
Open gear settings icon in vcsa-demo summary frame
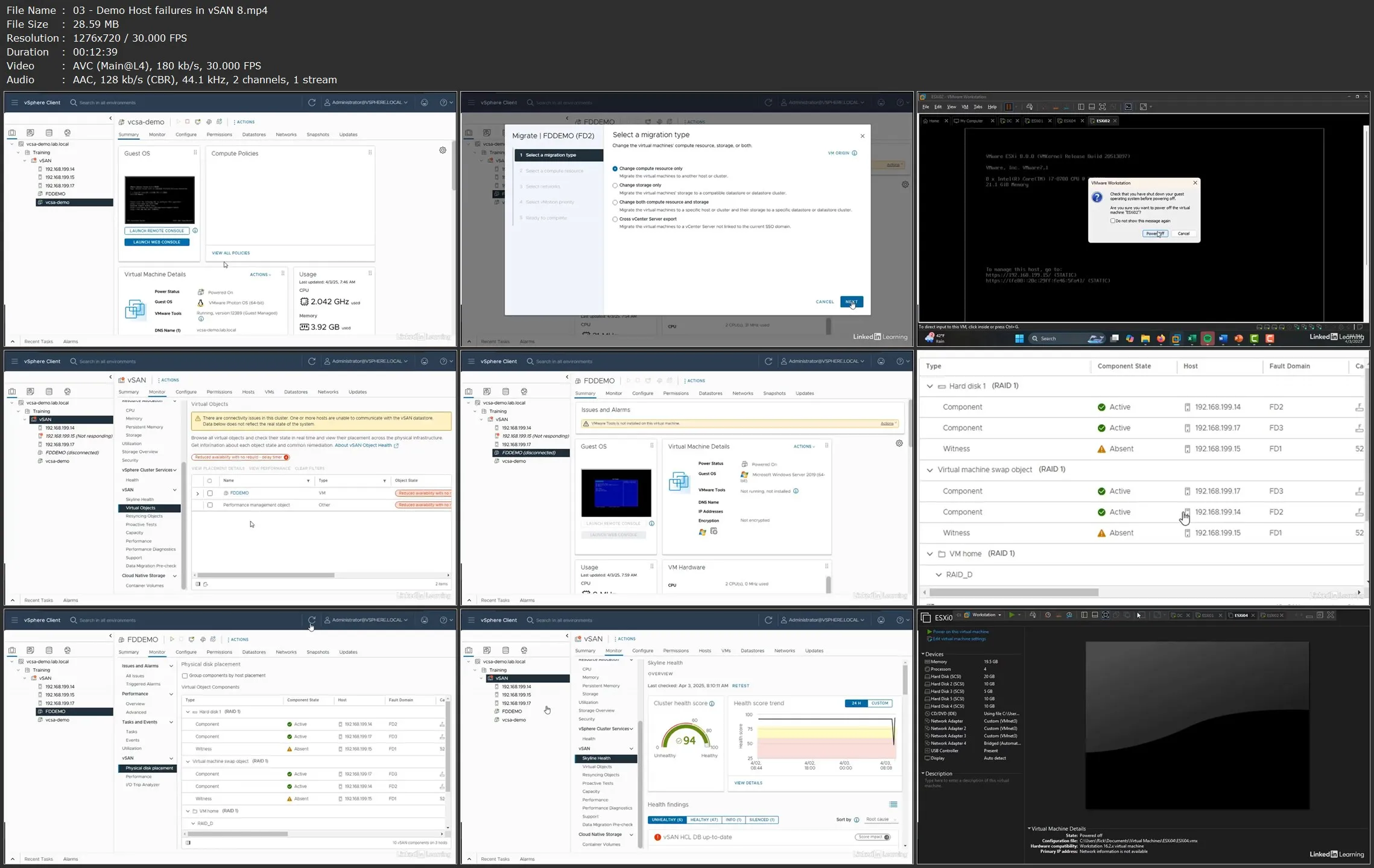[x=443, y=150]
